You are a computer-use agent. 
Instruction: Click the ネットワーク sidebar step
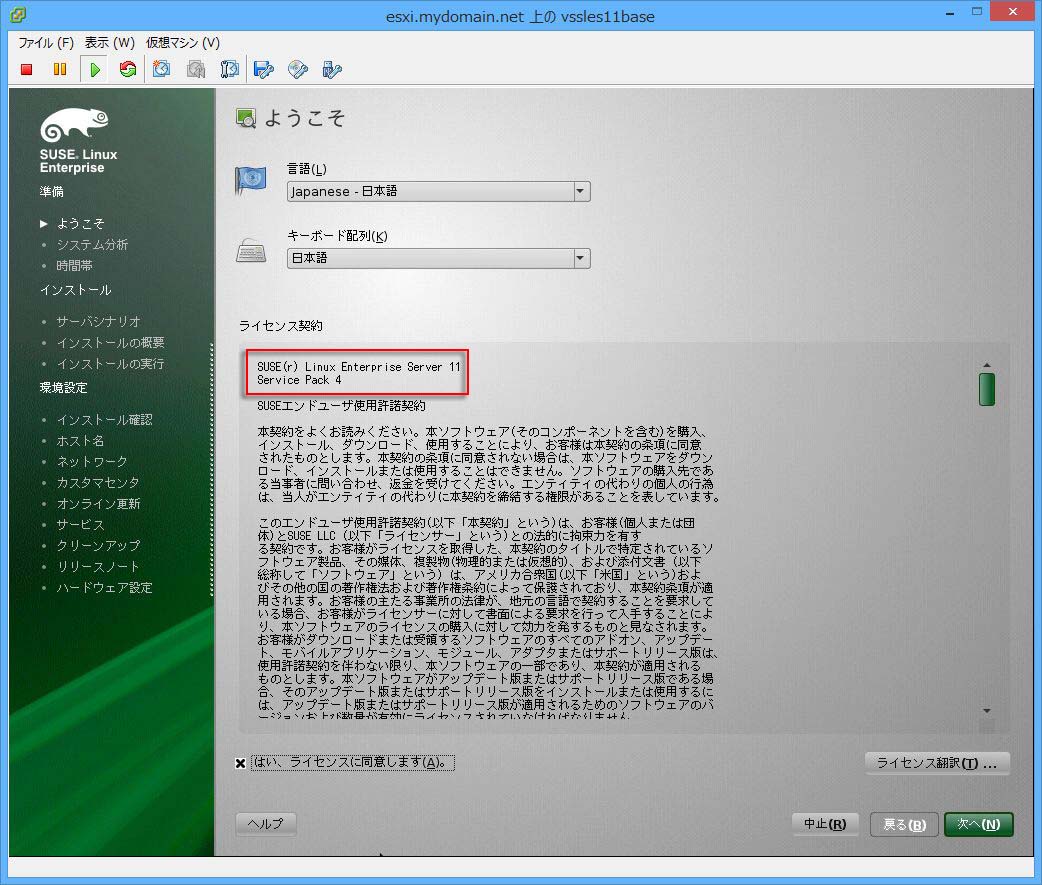point(92,462)
